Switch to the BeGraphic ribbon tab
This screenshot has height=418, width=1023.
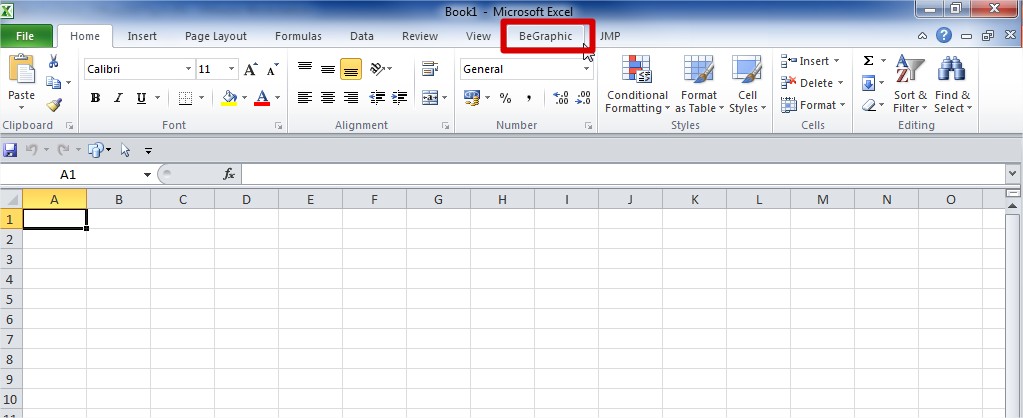point(545,36)
